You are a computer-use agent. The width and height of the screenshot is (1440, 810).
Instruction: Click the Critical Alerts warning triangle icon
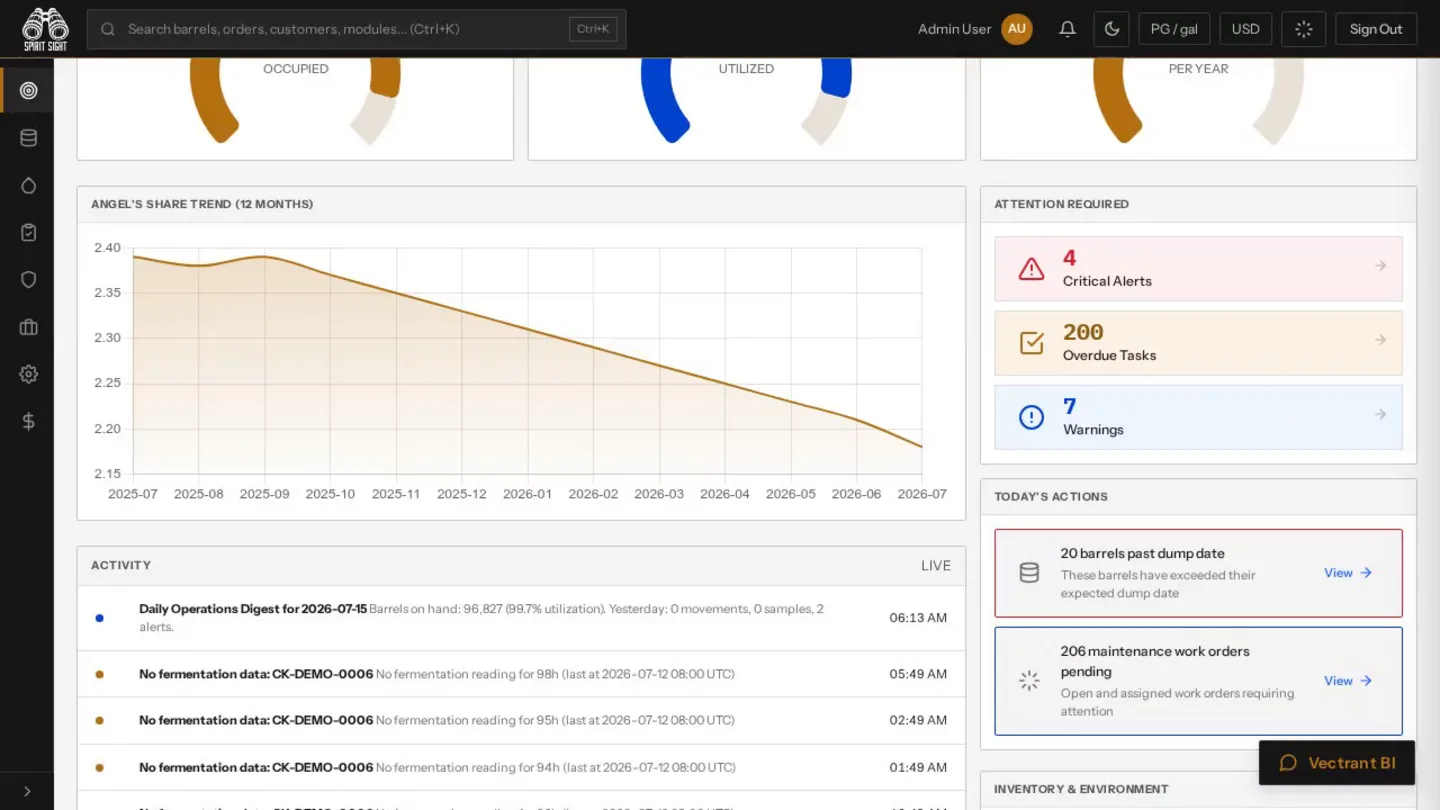point(1031,269)
